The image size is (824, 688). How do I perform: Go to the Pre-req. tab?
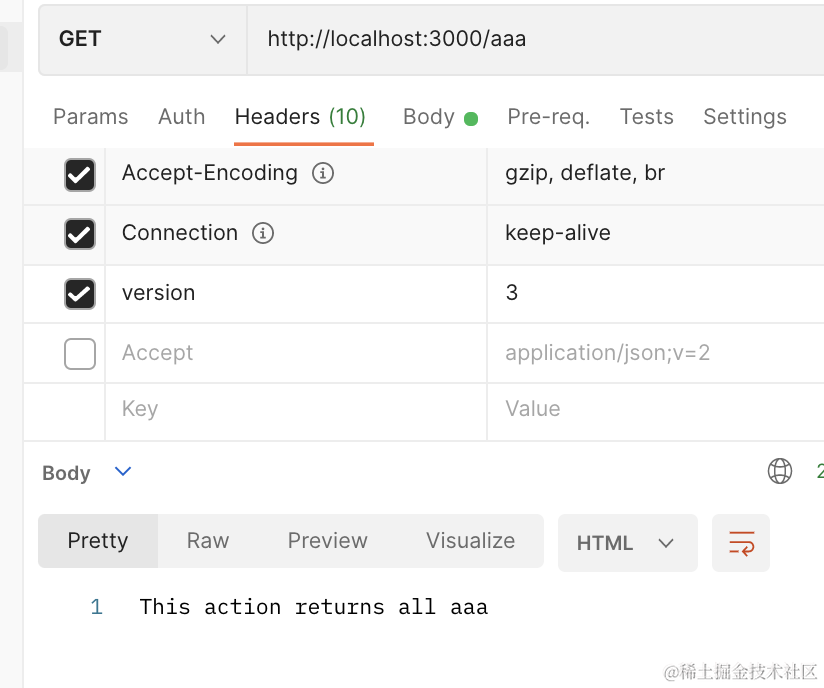[548, 117]
